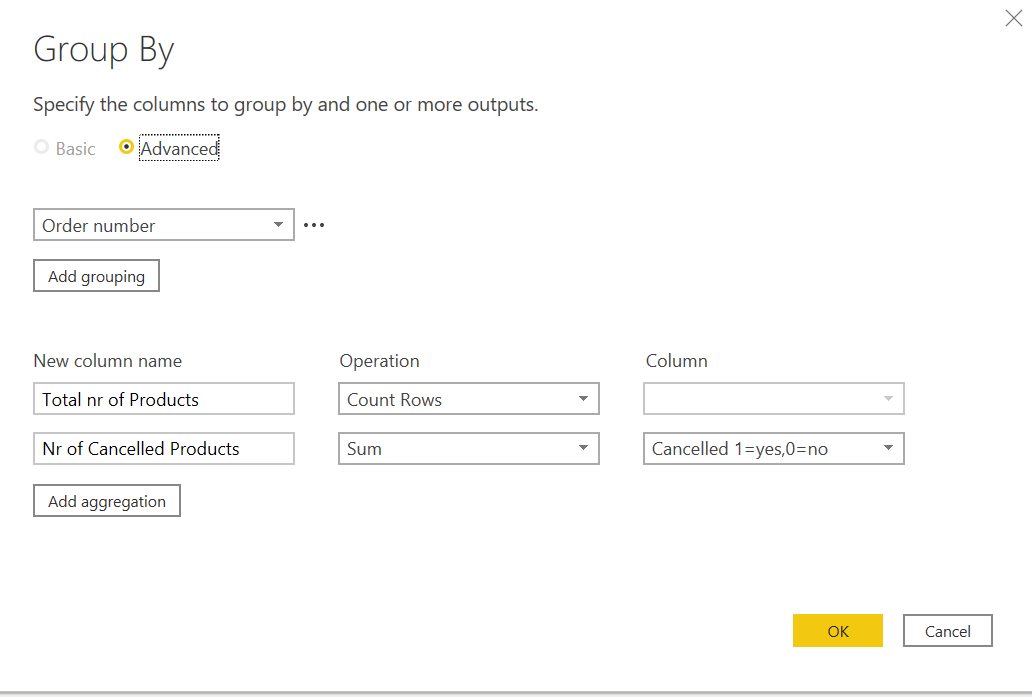This screenshot has width=1032, height=697.
Task: Open the Count Rows operation dropdown
Action: click(x=469, y=399)
